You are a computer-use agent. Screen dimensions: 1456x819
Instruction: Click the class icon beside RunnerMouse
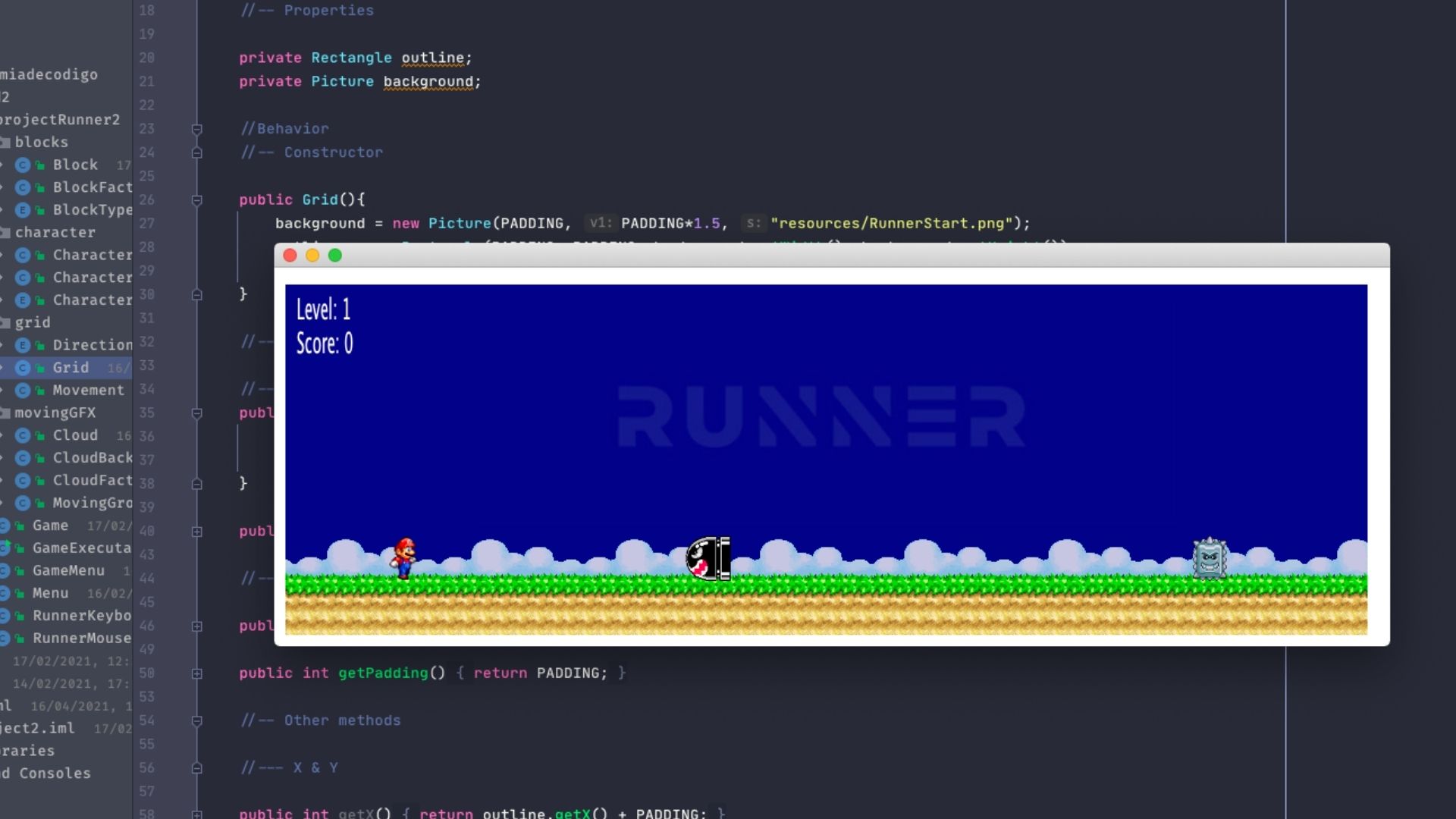(x=5, y=639)
